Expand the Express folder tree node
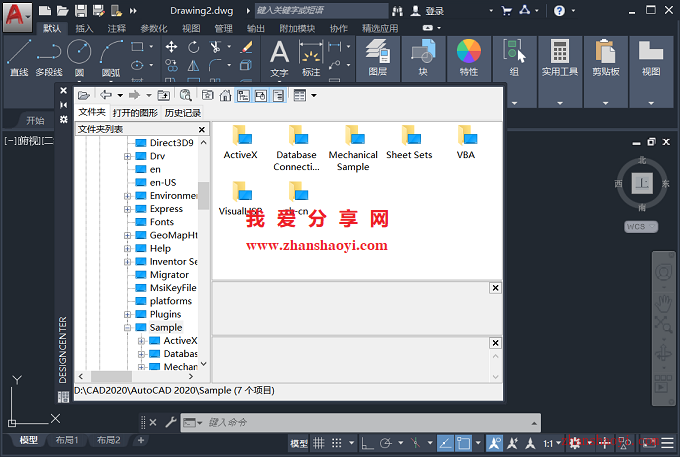The height and width of the screenshot is (457, 680). (x=128, y=209)
